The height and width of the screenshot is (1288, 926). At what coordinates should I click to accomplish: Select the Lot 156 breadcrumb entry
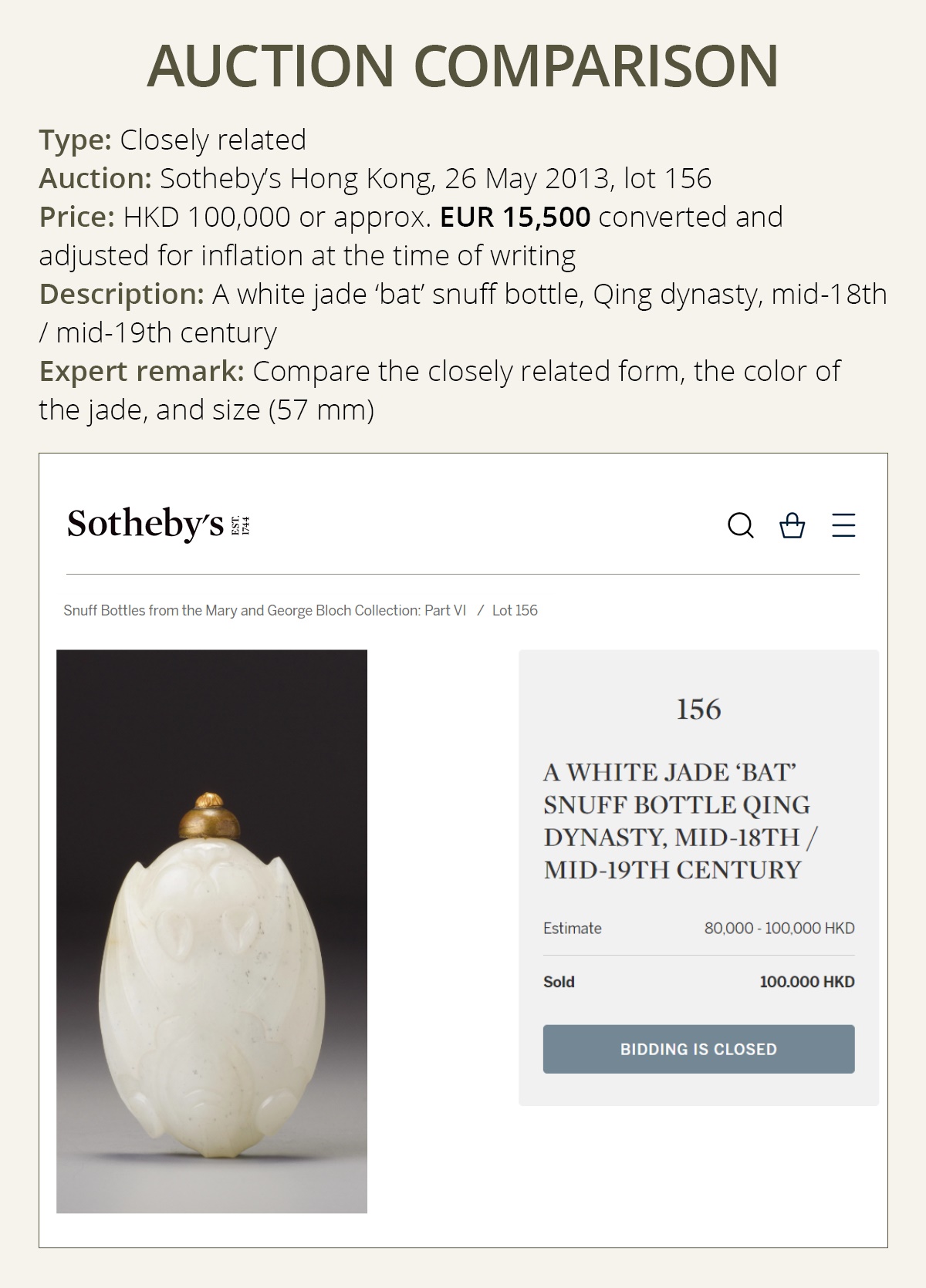pos(515,609)
